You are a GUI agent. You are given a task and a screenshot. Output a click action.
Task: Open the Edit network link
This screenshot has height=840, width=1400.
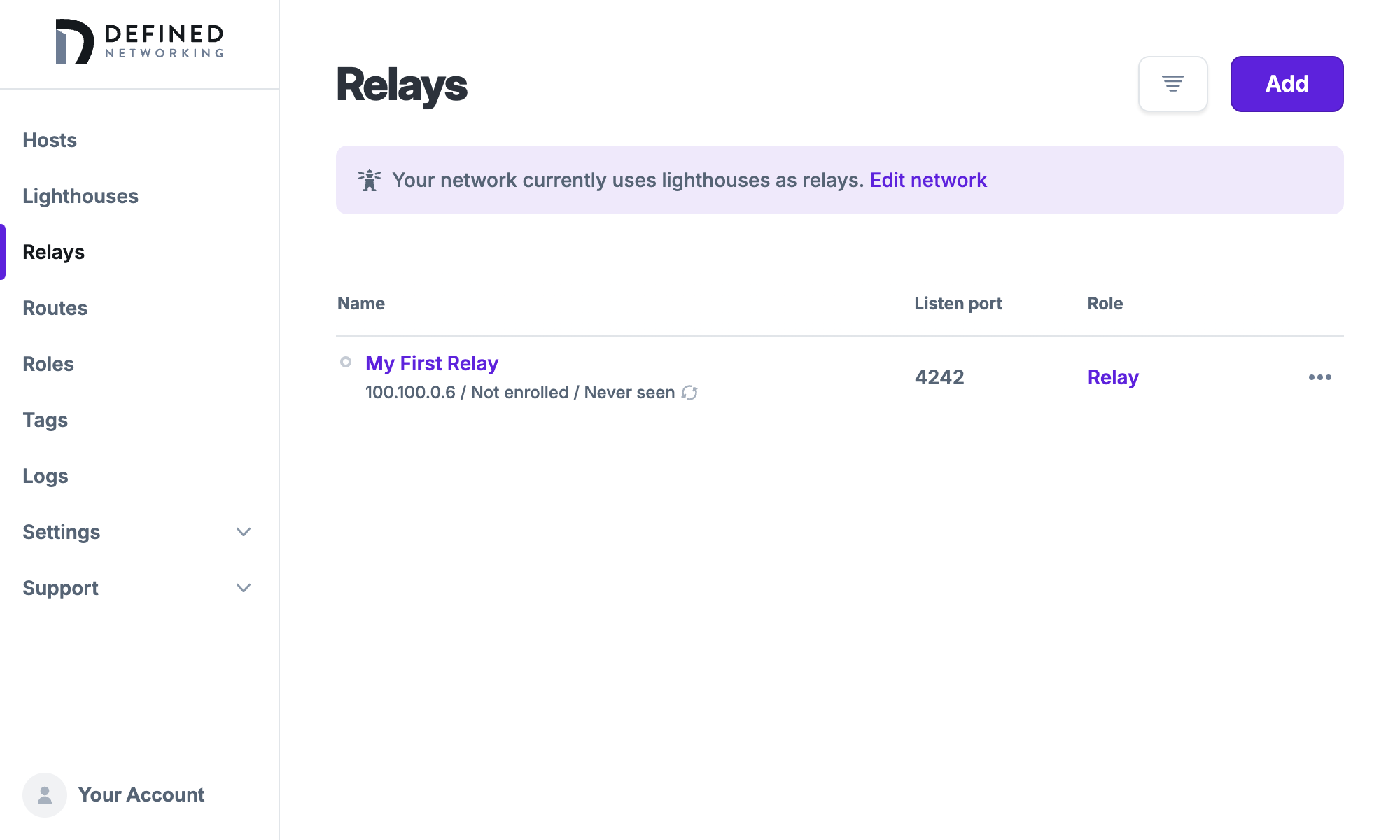coord(928,180)
